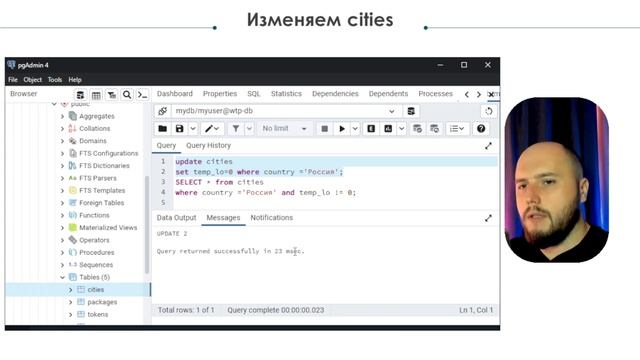Click the Open File folder icon
640x360 pixels.
[162, 129]
